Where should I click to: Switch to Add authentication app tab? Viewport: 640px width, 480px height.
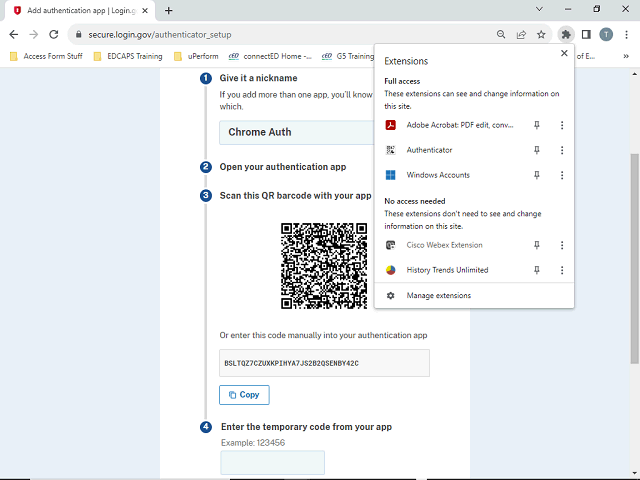click(x=80, y=11)
